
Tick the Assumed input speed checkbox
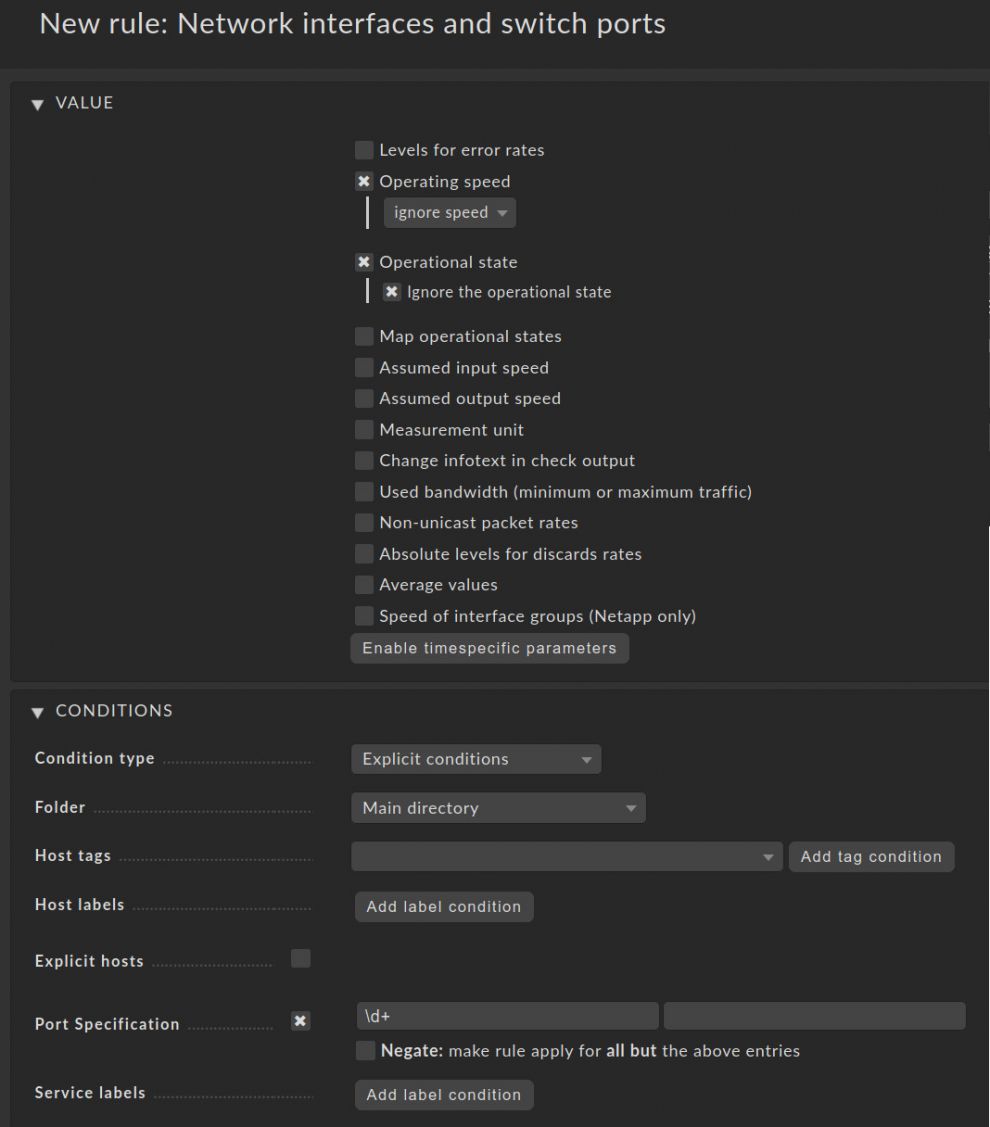pyautogui.click(x=364, y=367)
